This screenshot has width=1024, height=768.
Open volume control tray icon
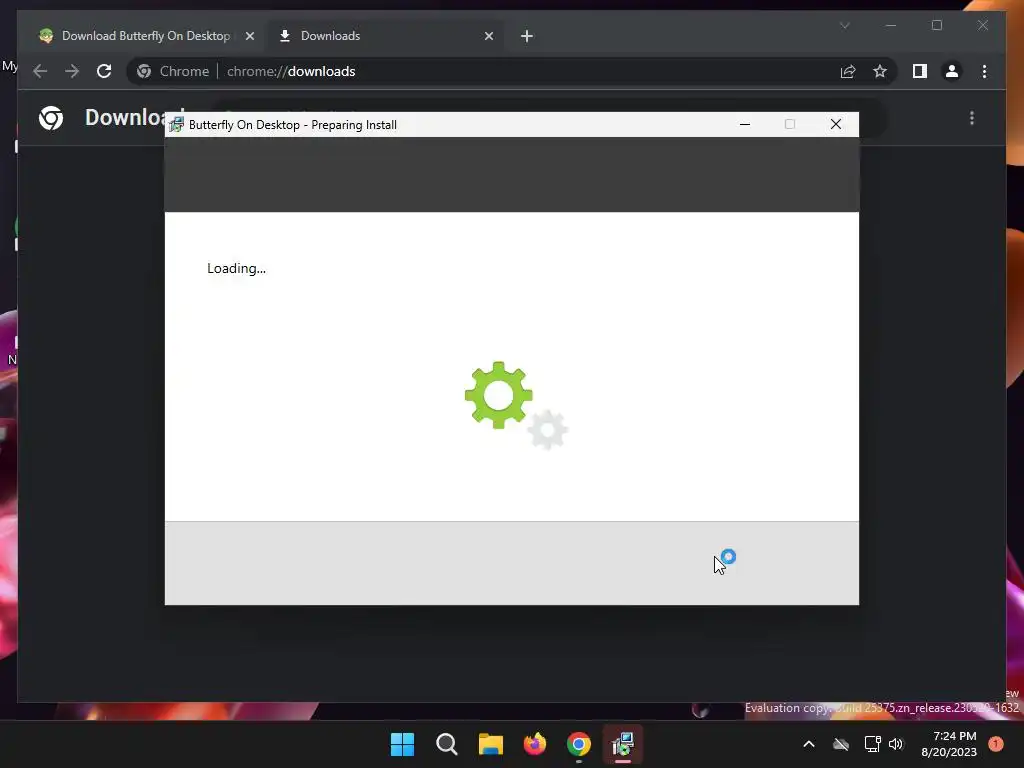896,744
